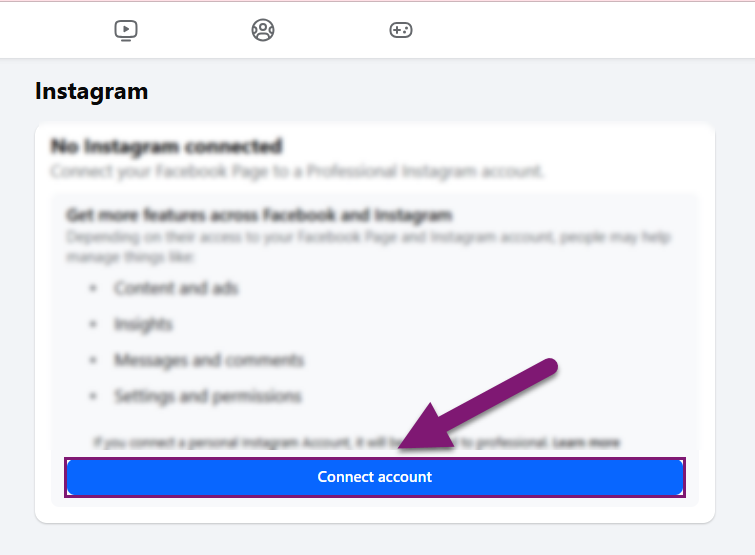Select the Content and ads list item
The height and width of the screenshot is (555, 755).
pyautogui.click(x=176, y=288)
